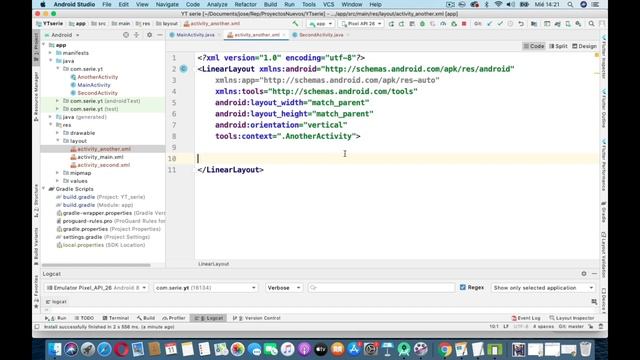Open the Layout Inspector button
Viewport: 640px width, 360px height.
pyautogui.click(x=571, y=318)
